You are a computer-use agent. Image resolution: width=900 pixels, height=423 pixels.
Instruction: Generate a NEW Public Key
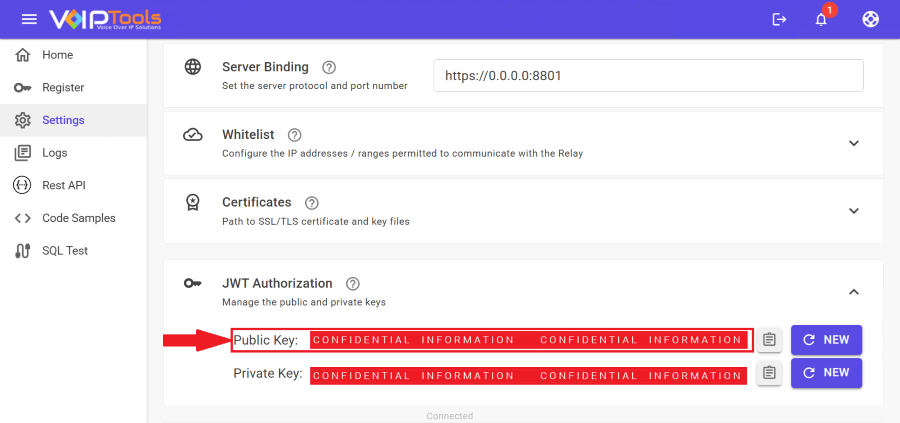click(x=826, y=340)
